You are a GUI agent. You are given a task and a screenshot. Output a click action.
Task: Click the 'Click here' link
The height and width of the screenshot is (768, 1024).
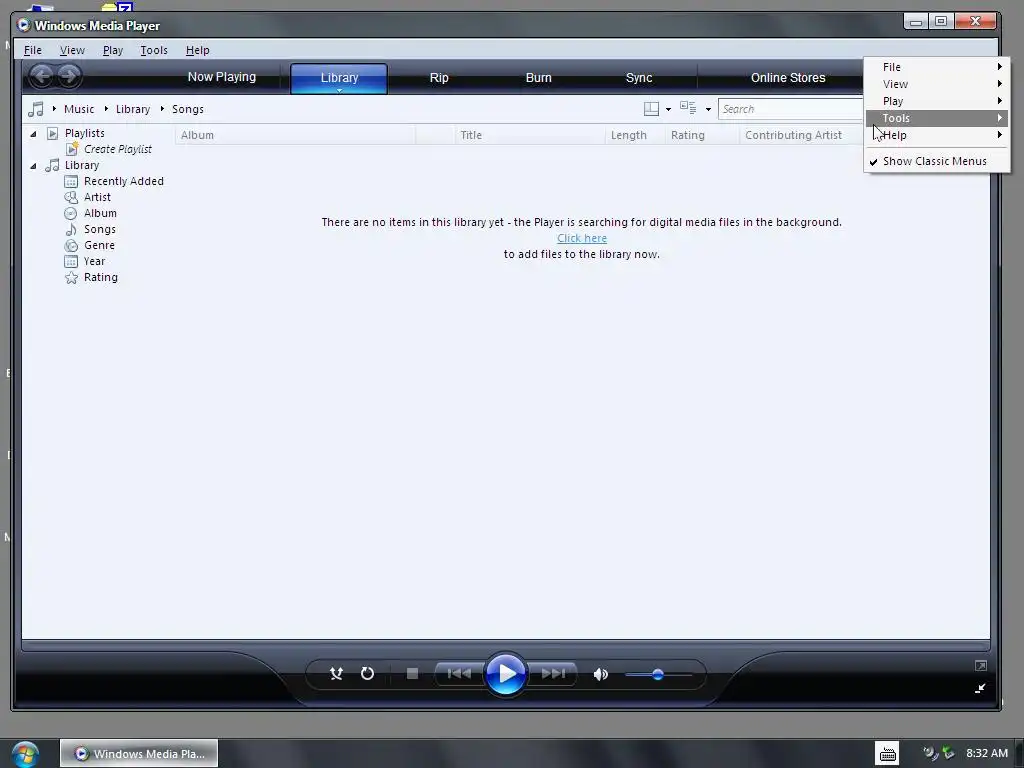[582, 238]
